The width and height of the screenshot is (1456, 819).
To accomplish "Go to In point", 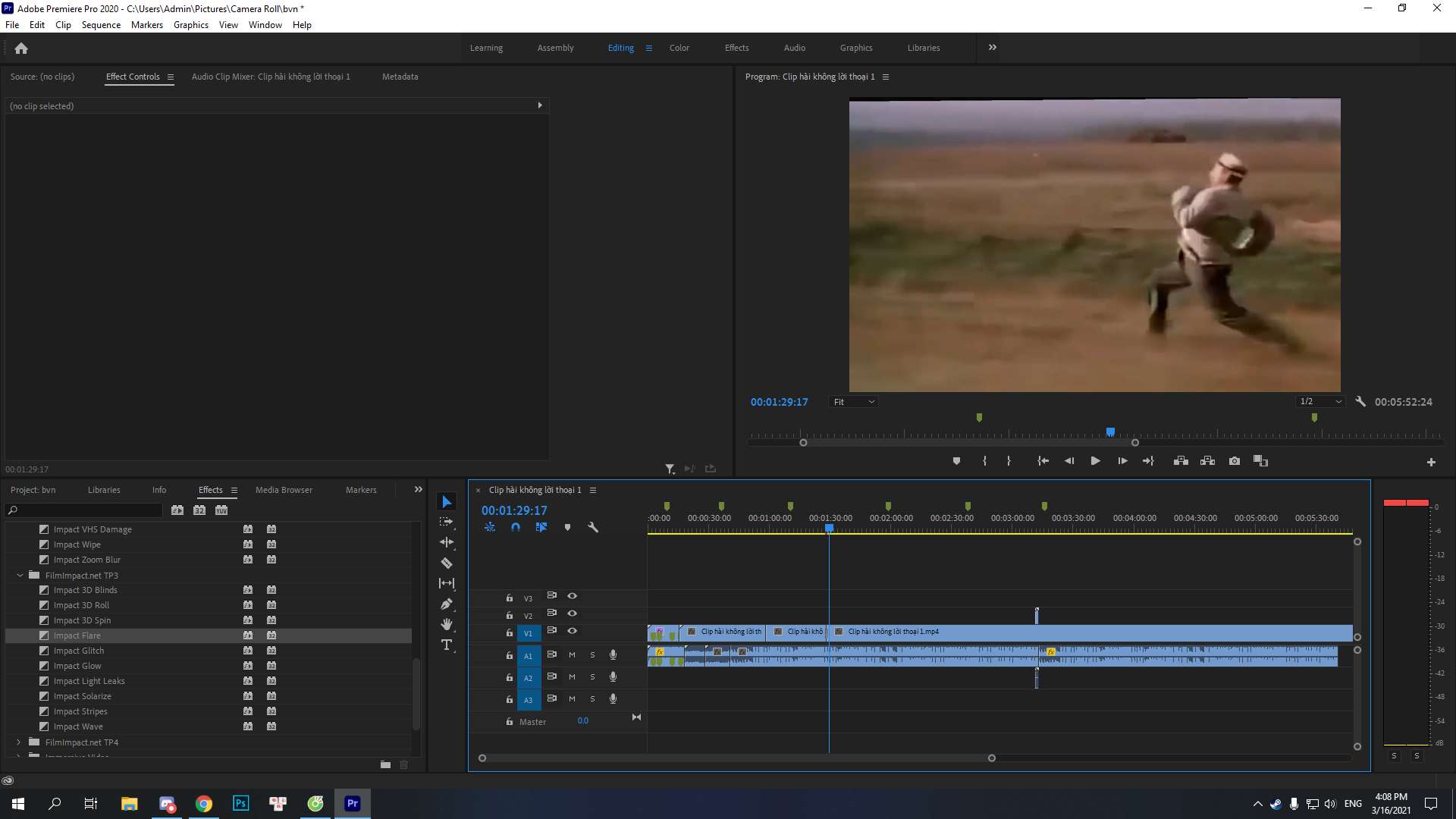I will [1043, 461].
